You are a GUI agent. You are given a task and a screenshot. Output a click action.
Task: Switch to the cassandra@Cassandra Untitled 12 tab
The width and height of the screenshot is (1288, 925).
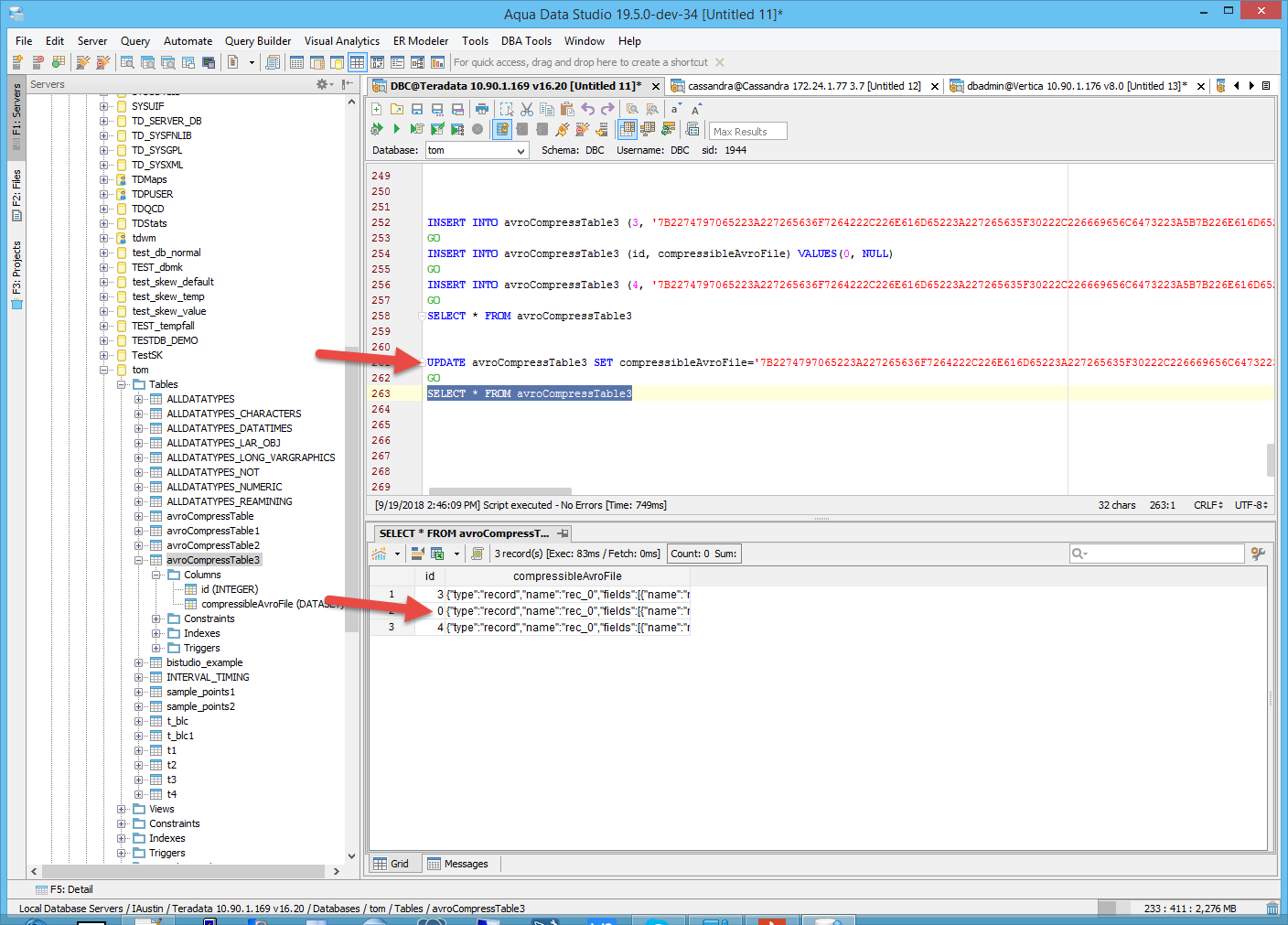(804, 86)
